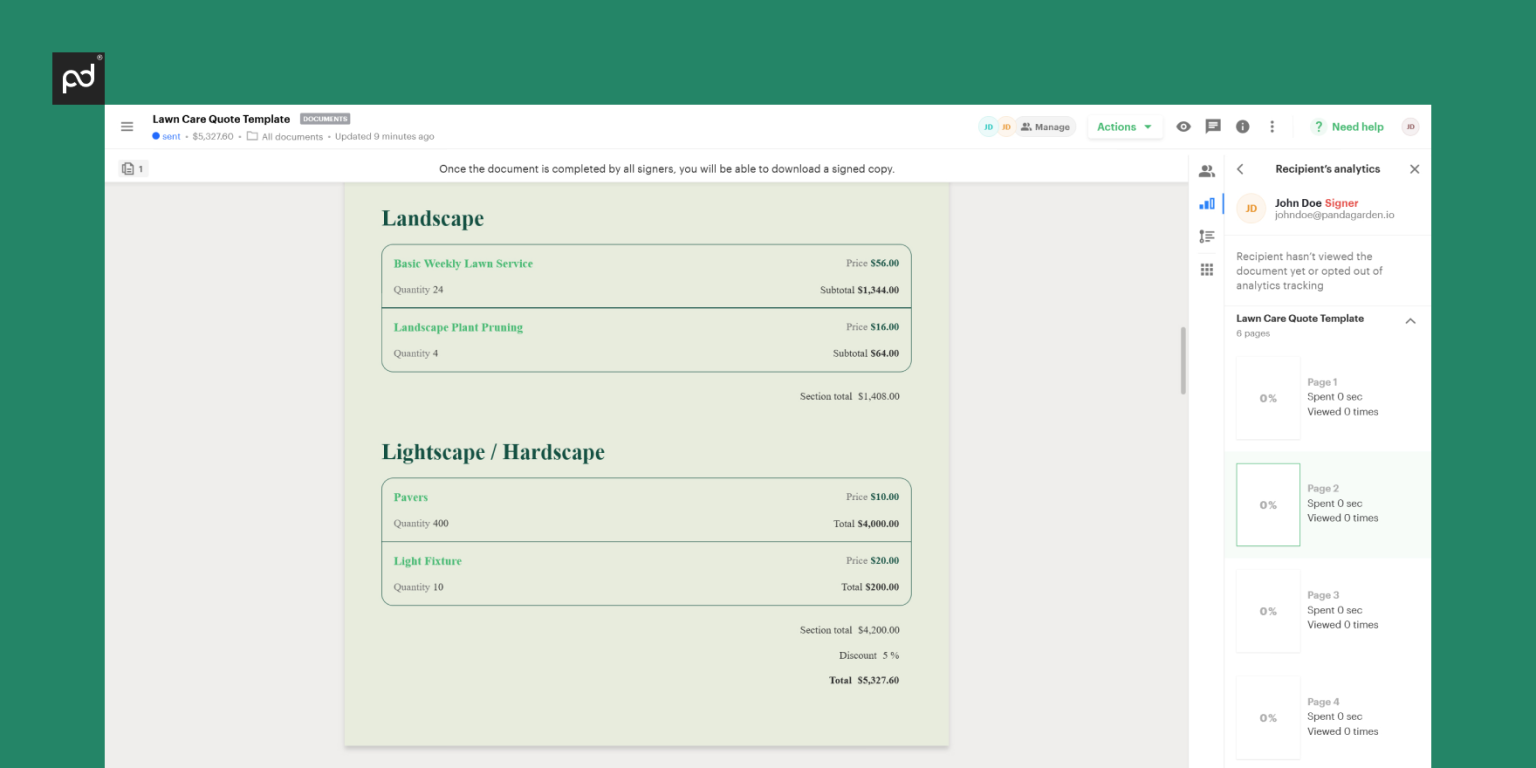Click the PandaDoc logo

(78, 78)
